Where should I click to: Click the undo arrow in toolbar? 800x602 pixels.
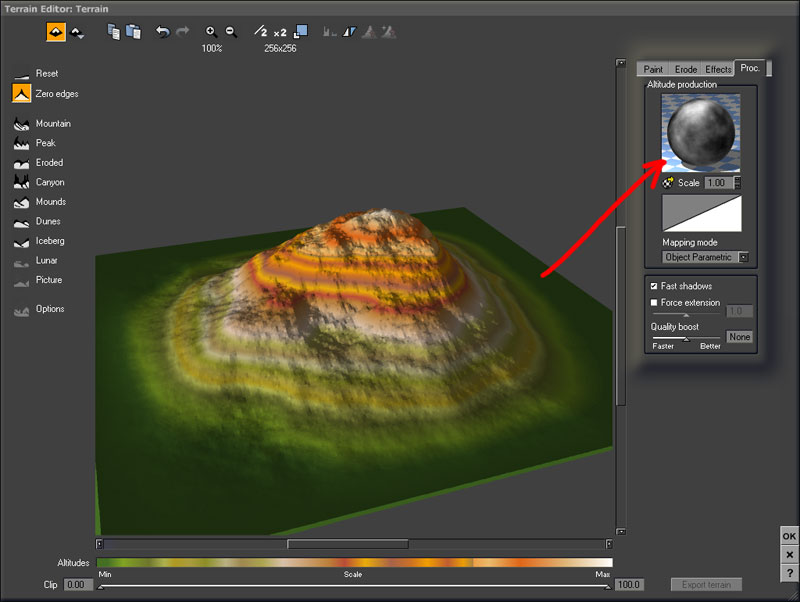click(162, 32)
